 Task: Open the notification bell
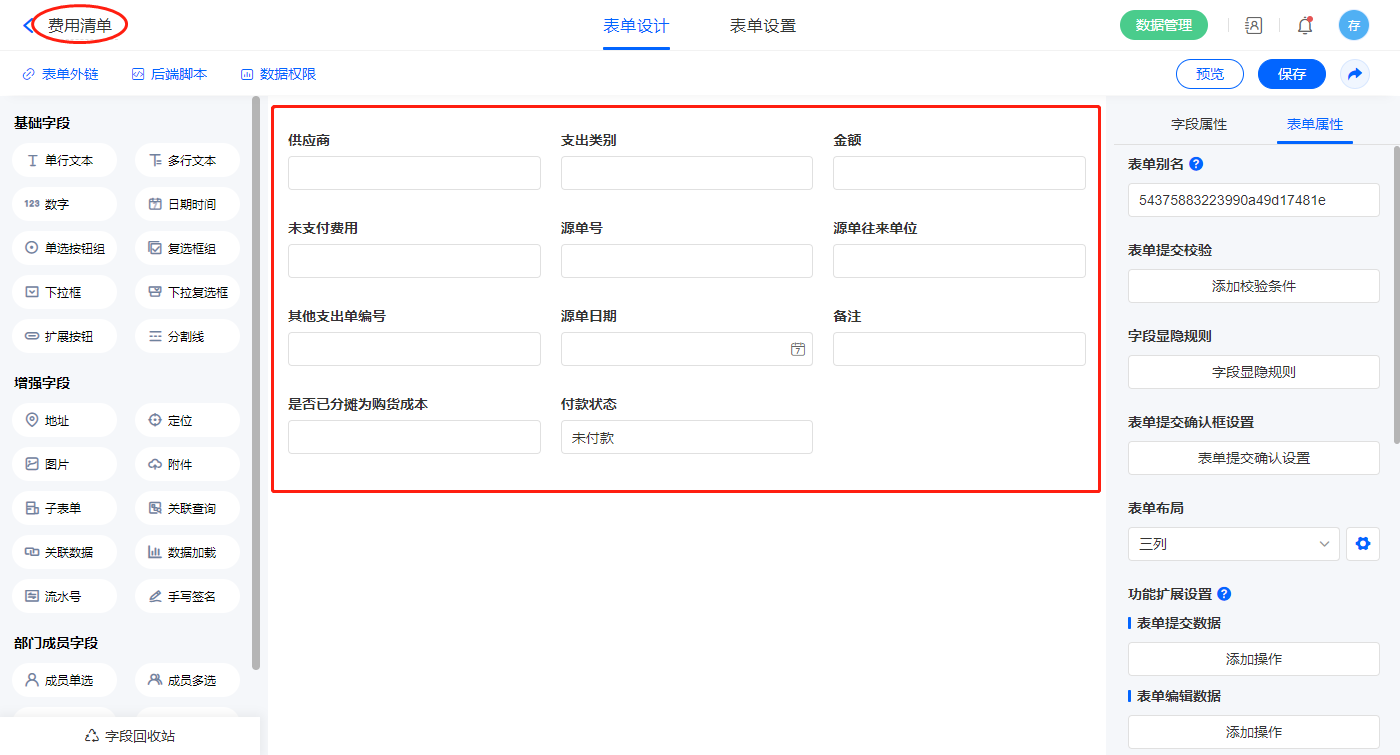pos(1305,26)
